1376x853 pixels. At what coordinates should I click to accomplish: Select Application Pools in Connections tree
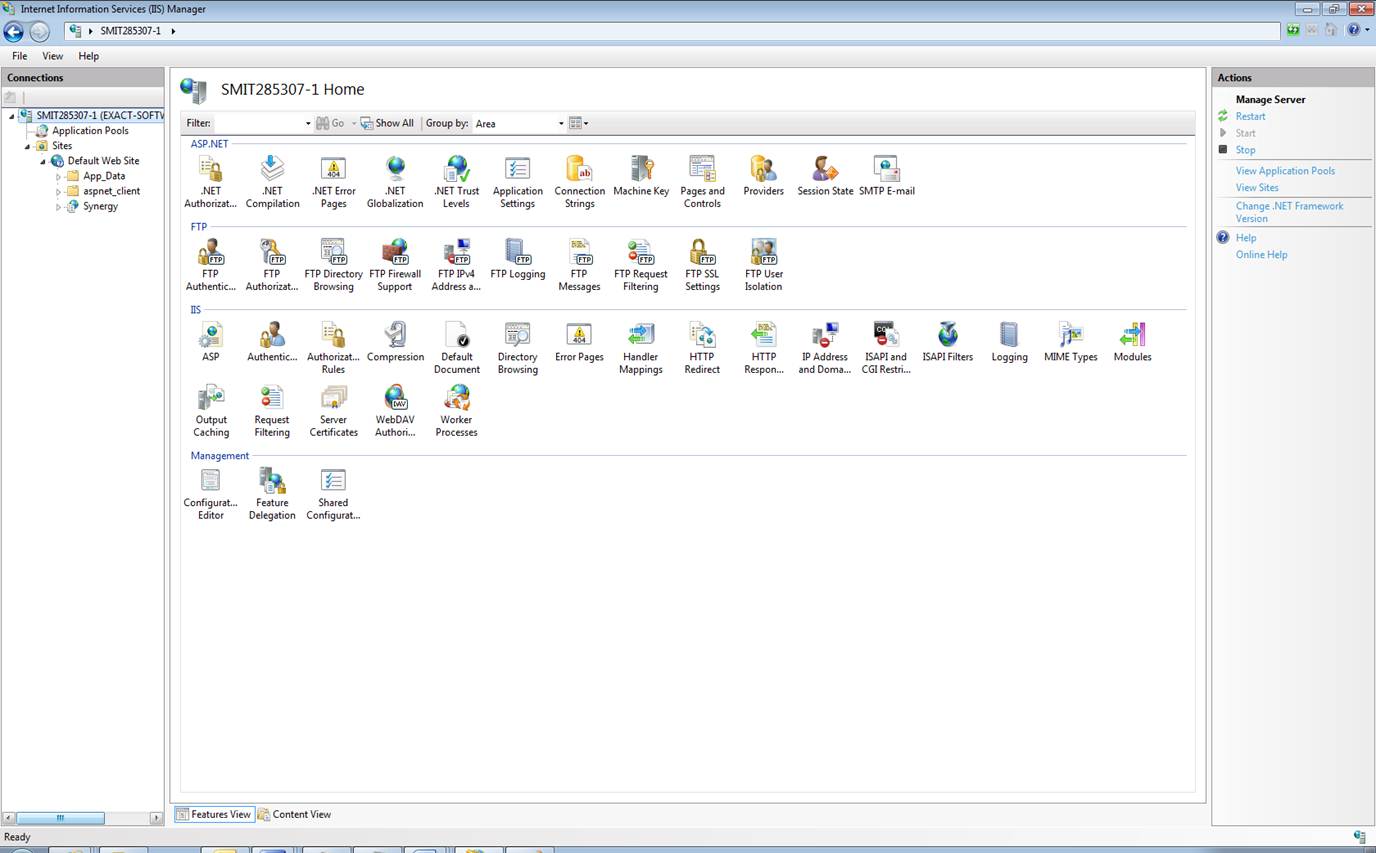pyautogui.click(x=90, y=131)
